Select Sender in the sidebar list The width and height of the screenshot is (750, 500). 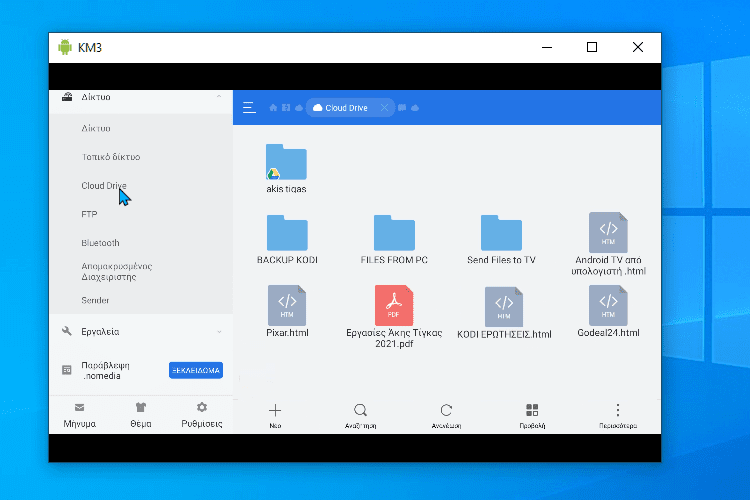pos(95,300)
